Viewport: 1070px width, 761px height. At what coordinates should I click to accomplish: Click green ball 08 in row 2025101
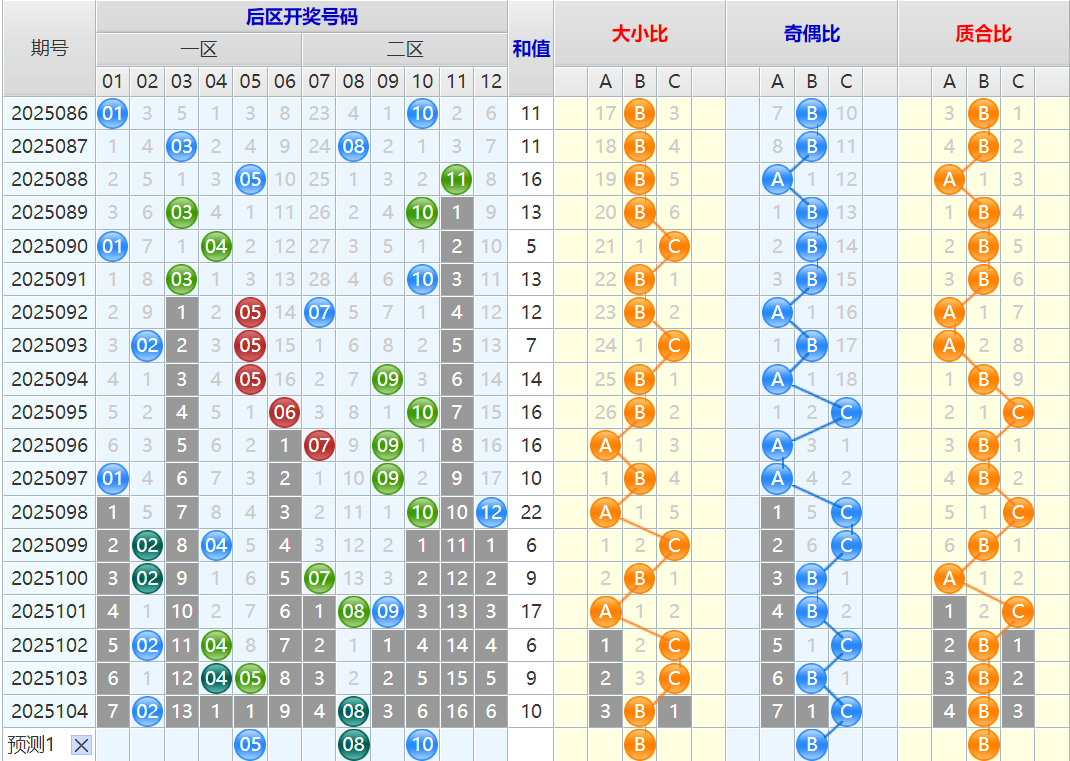pyautogui.click(x=353, y=611)
